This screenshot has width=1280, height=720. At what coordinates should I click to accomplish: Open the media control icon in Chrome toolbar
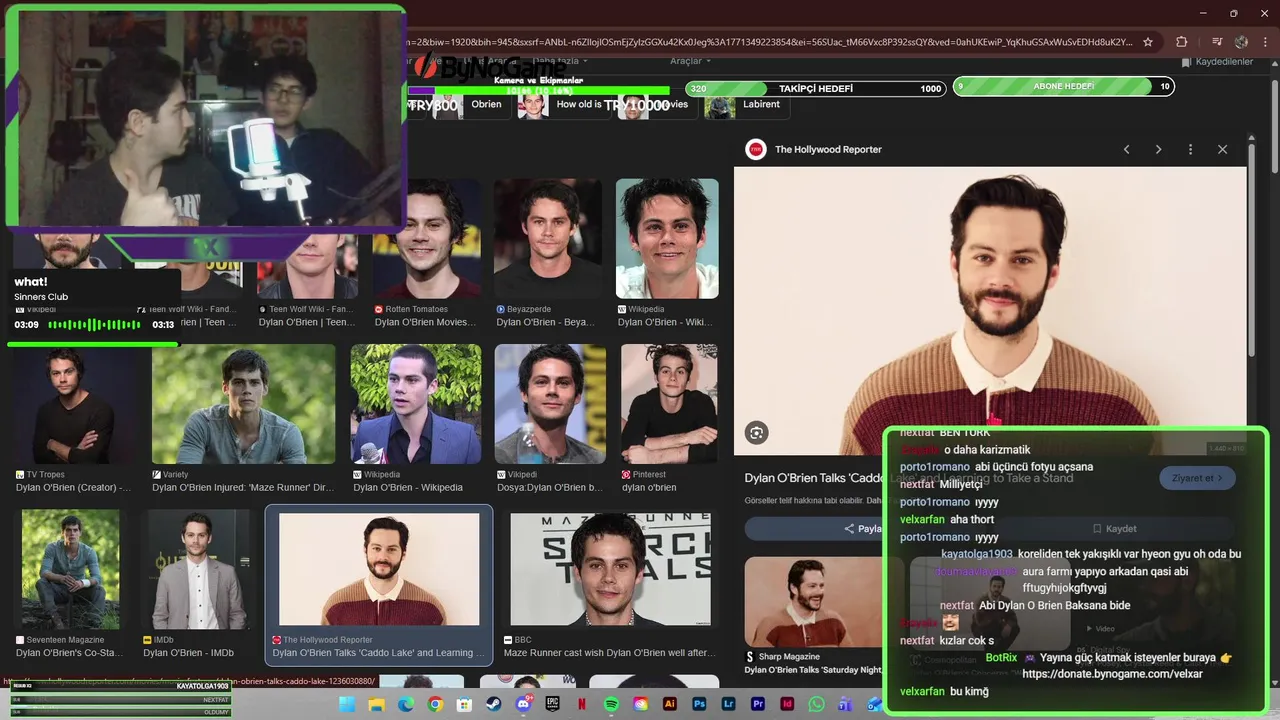1217,42
